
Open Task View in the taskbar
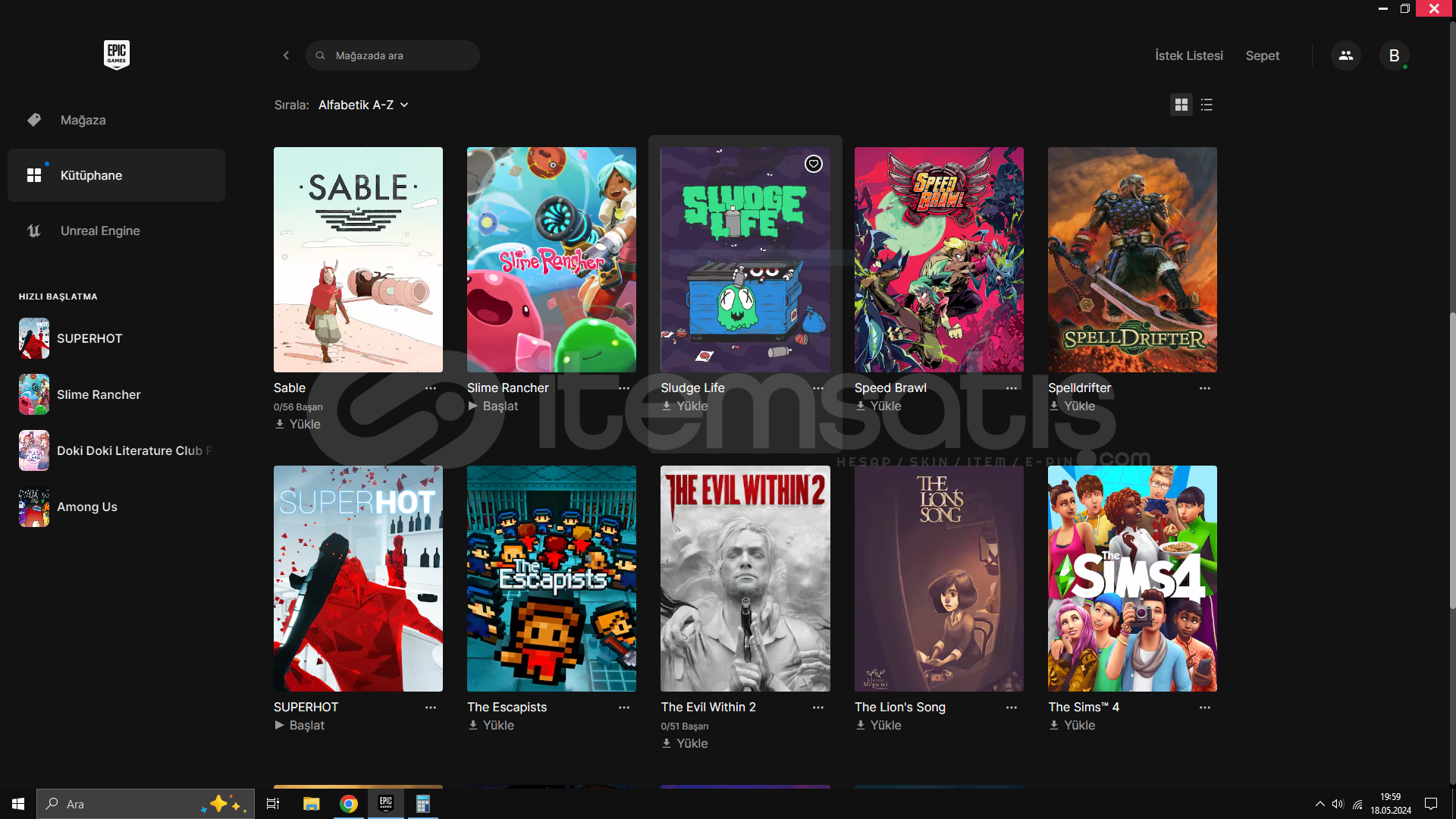273,804
